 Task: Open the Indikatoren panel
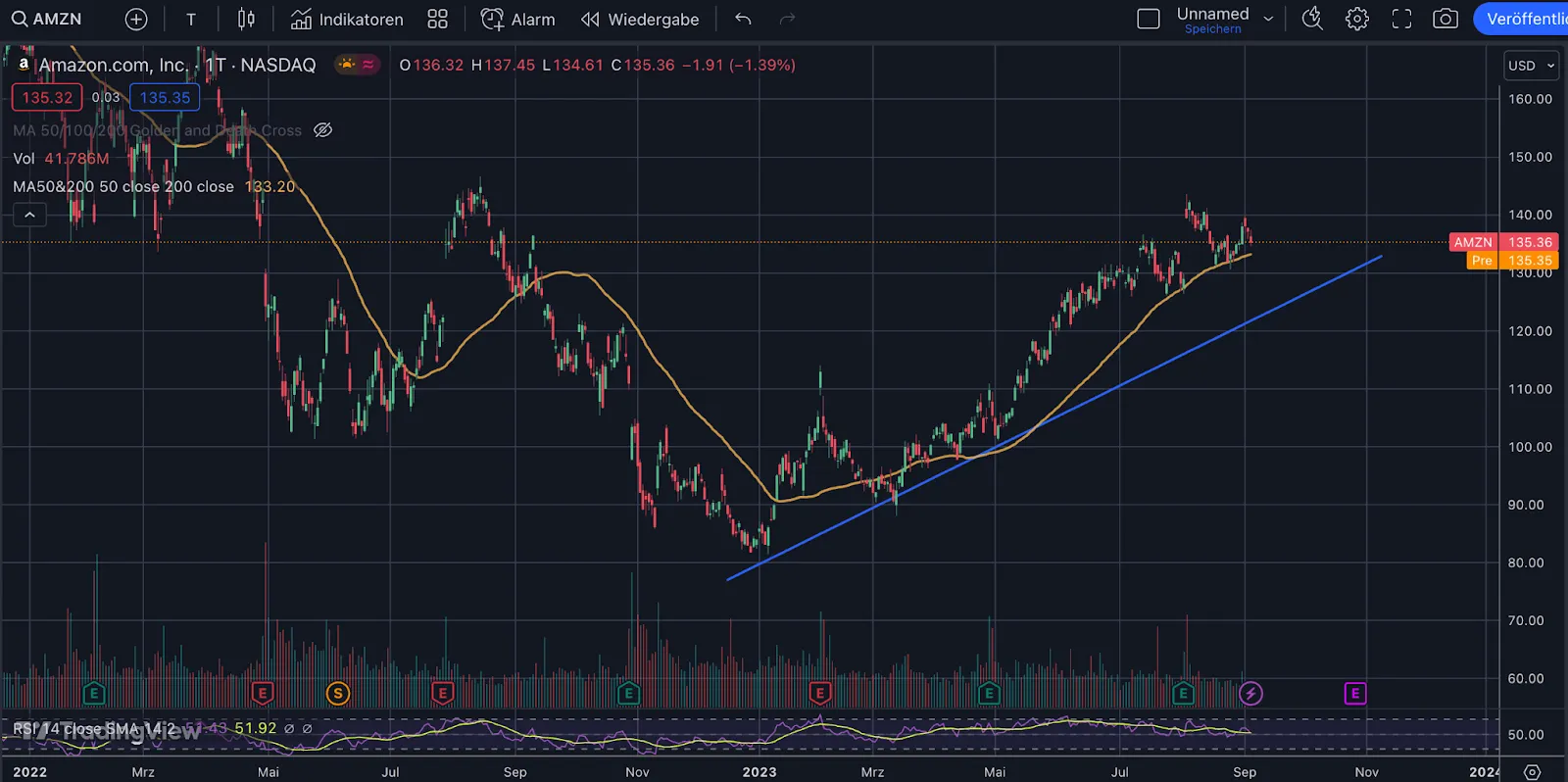point(347,20)
